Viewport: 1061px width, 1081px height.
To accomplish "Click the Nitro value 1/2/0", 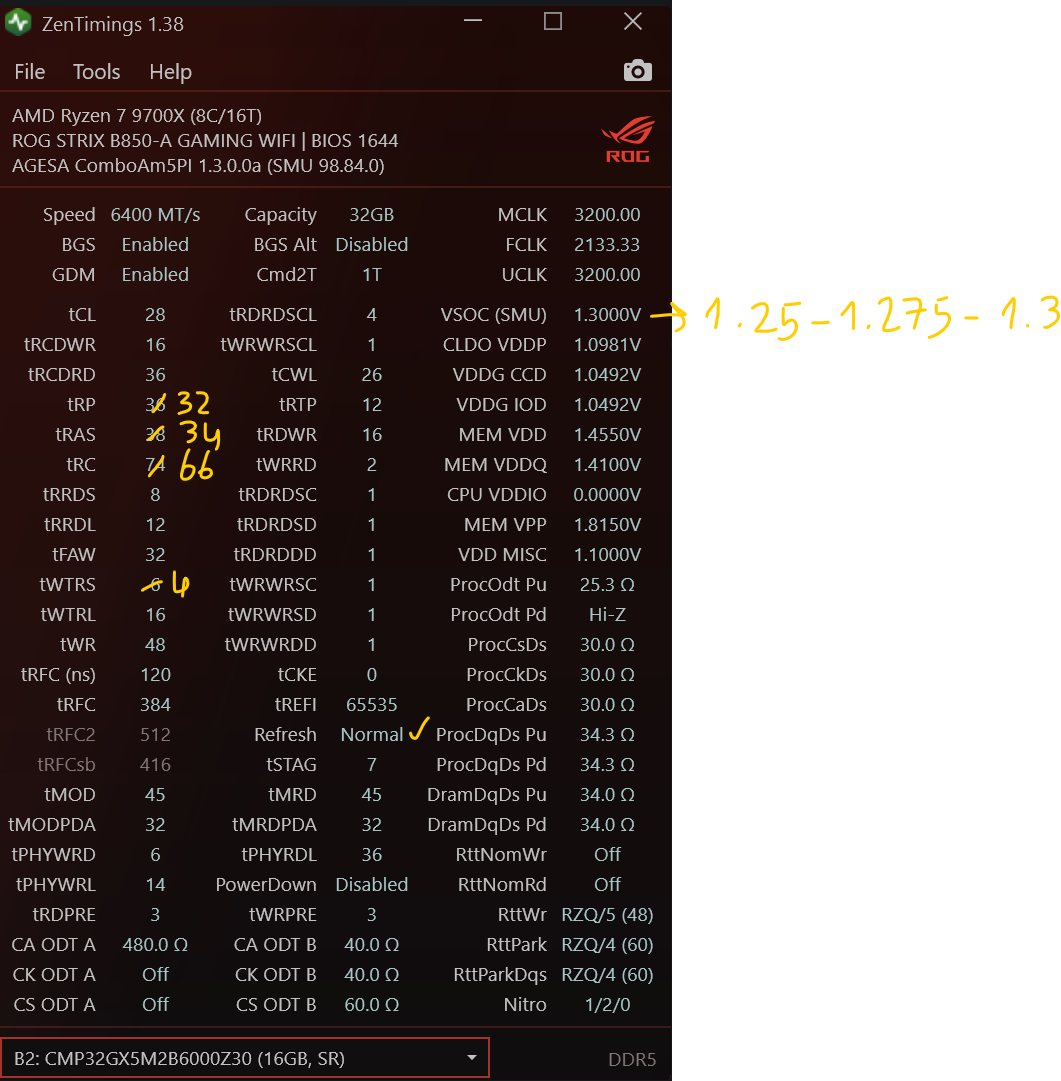I will (607, 1004).
